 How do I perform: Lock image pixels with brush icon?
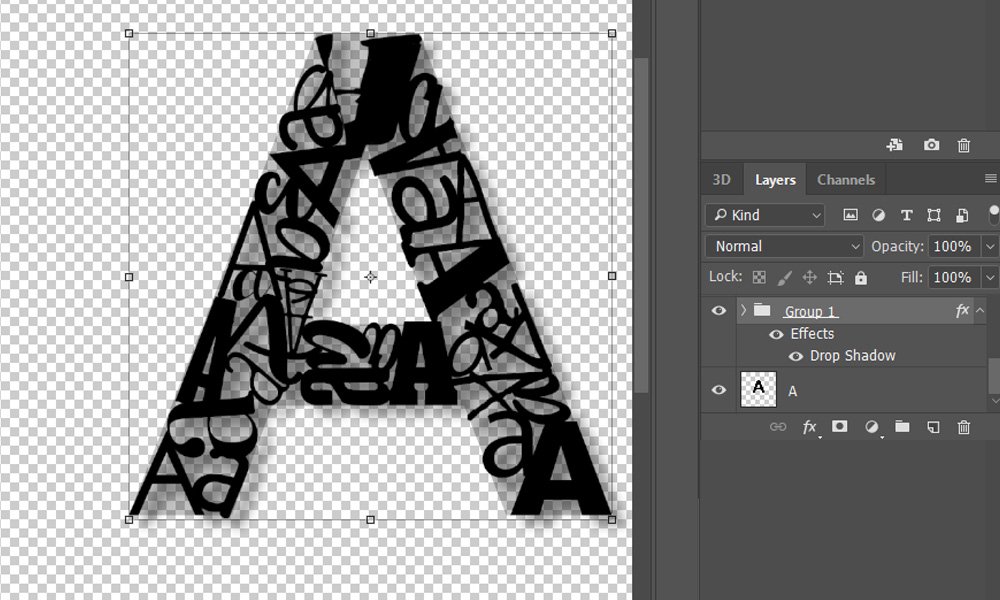pos(784,277)
